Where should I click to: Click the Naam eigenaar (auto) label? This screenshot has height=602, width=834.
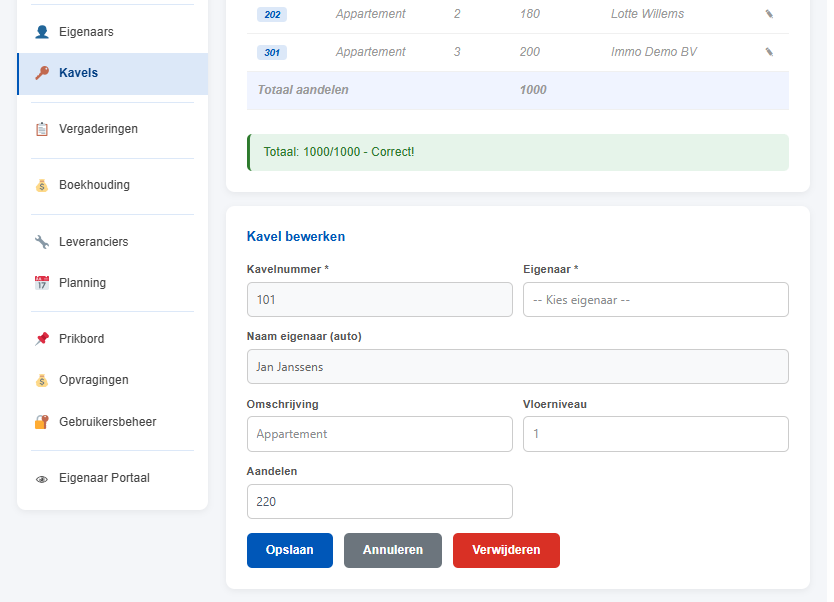pyautogui.click(x=304, y=337)
